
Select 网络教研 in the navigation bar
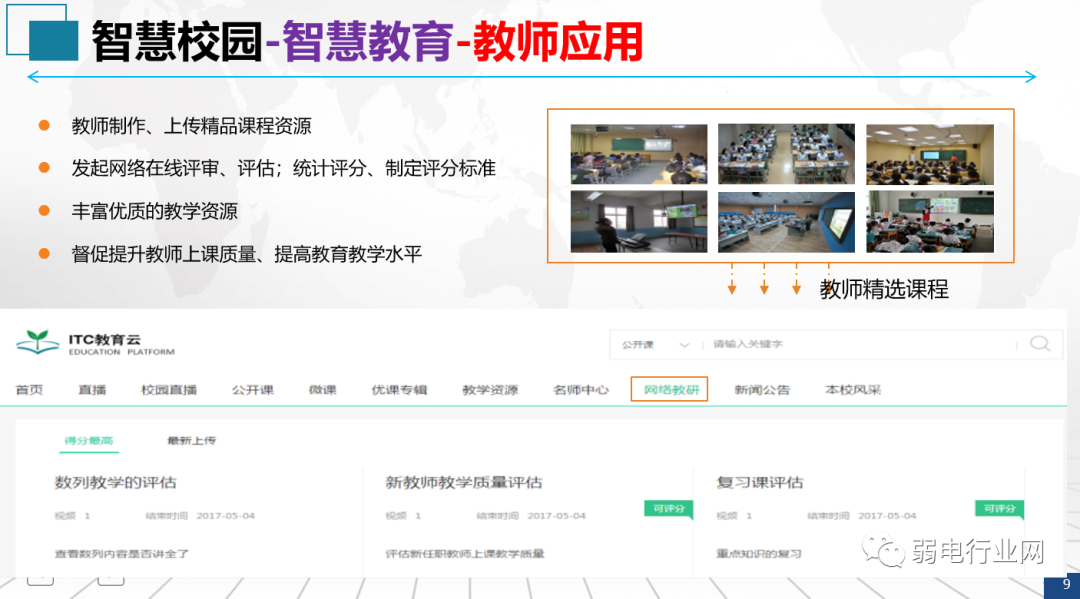click(x=668, y=389)
